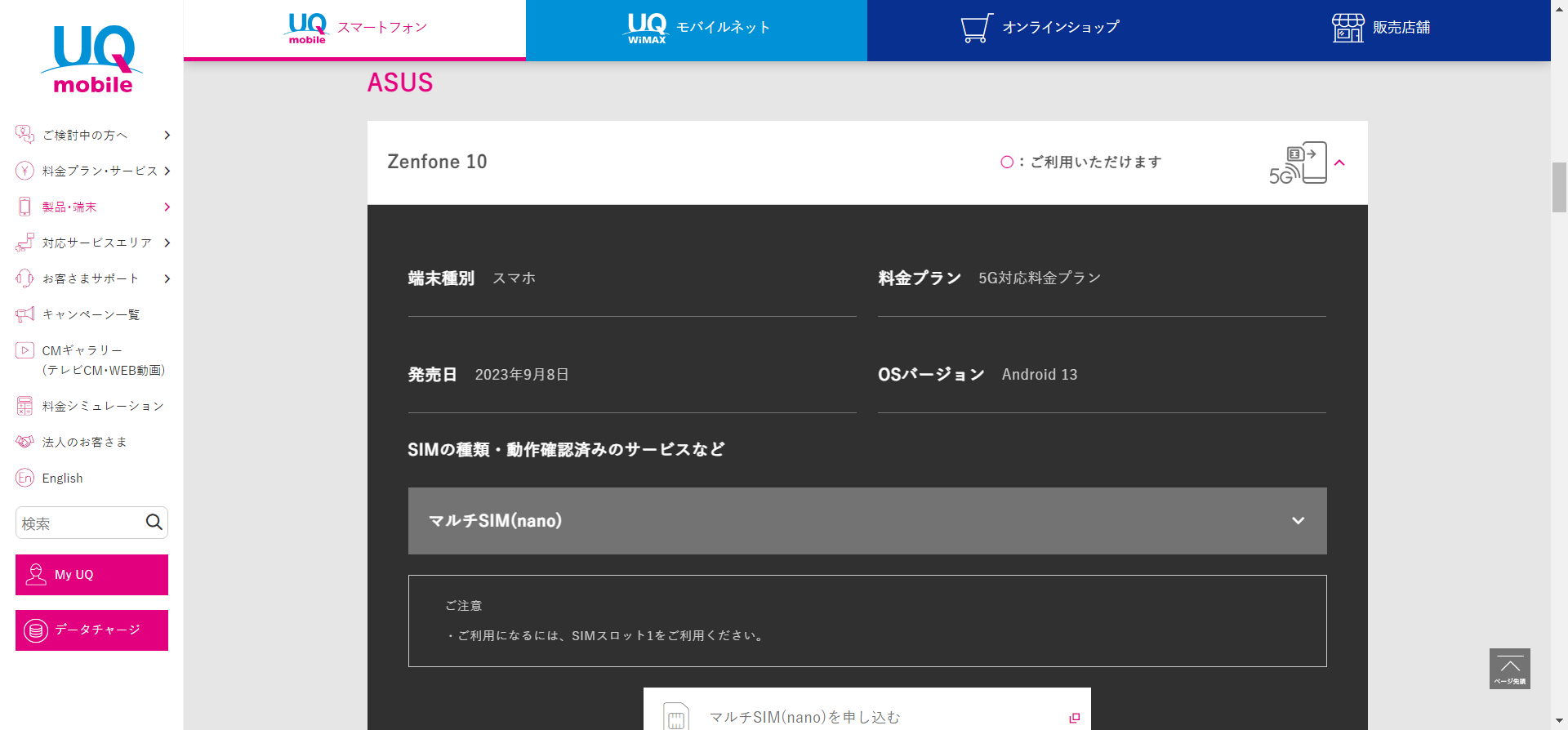Click the store icon beside 販売店舗
The height and width of the screenshot is (730, 1568).
[x=1347, y=28]
